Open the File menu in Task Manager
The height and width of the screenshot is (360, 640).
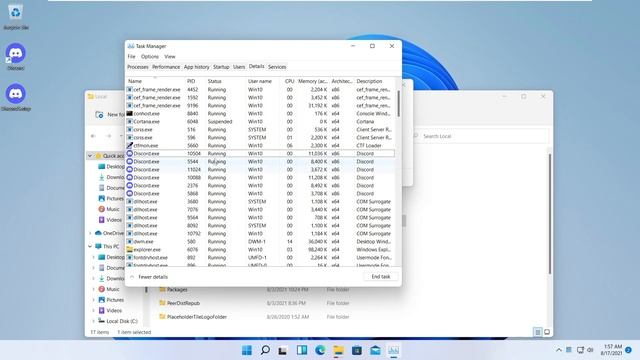click(131, 57)
